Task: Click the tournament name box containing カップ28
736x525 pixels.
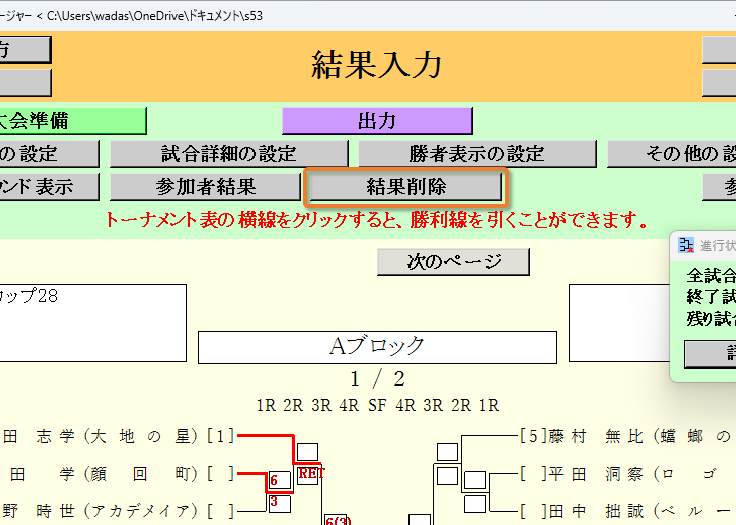Action: click(x=93, y=323)
